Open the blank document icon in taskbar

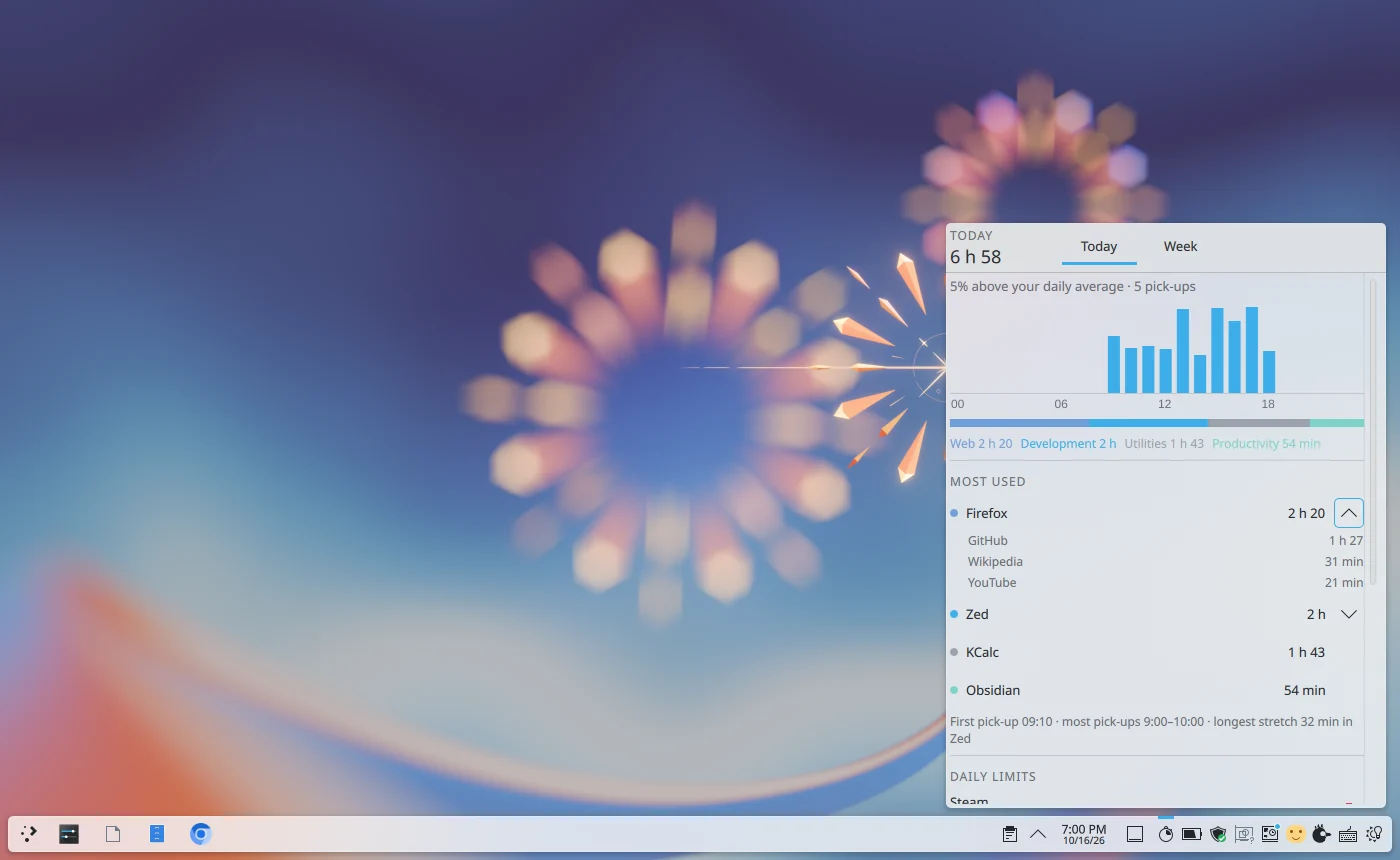(x=113, y=834)
